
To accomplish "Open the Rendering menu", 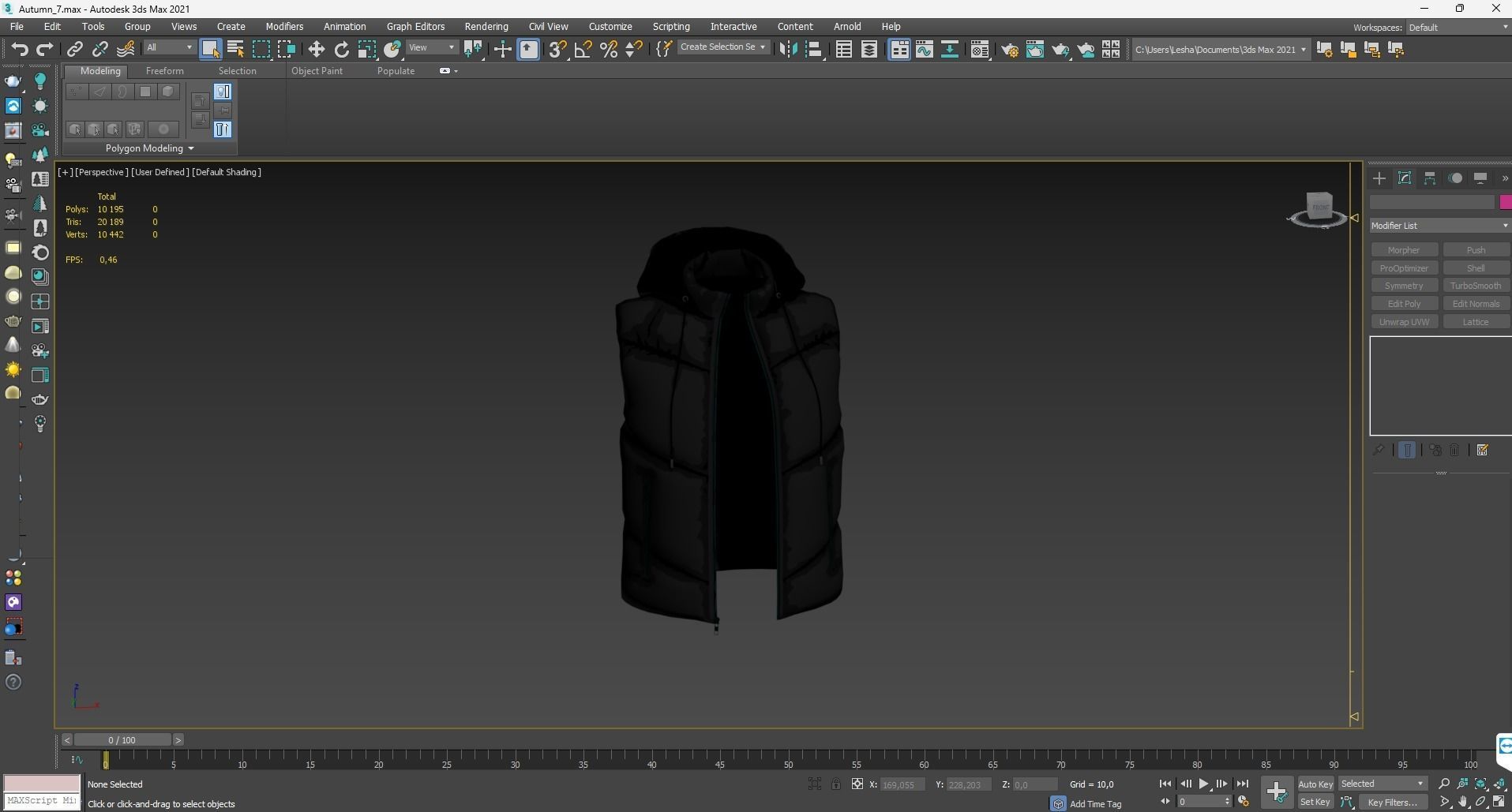I will 486,26.
